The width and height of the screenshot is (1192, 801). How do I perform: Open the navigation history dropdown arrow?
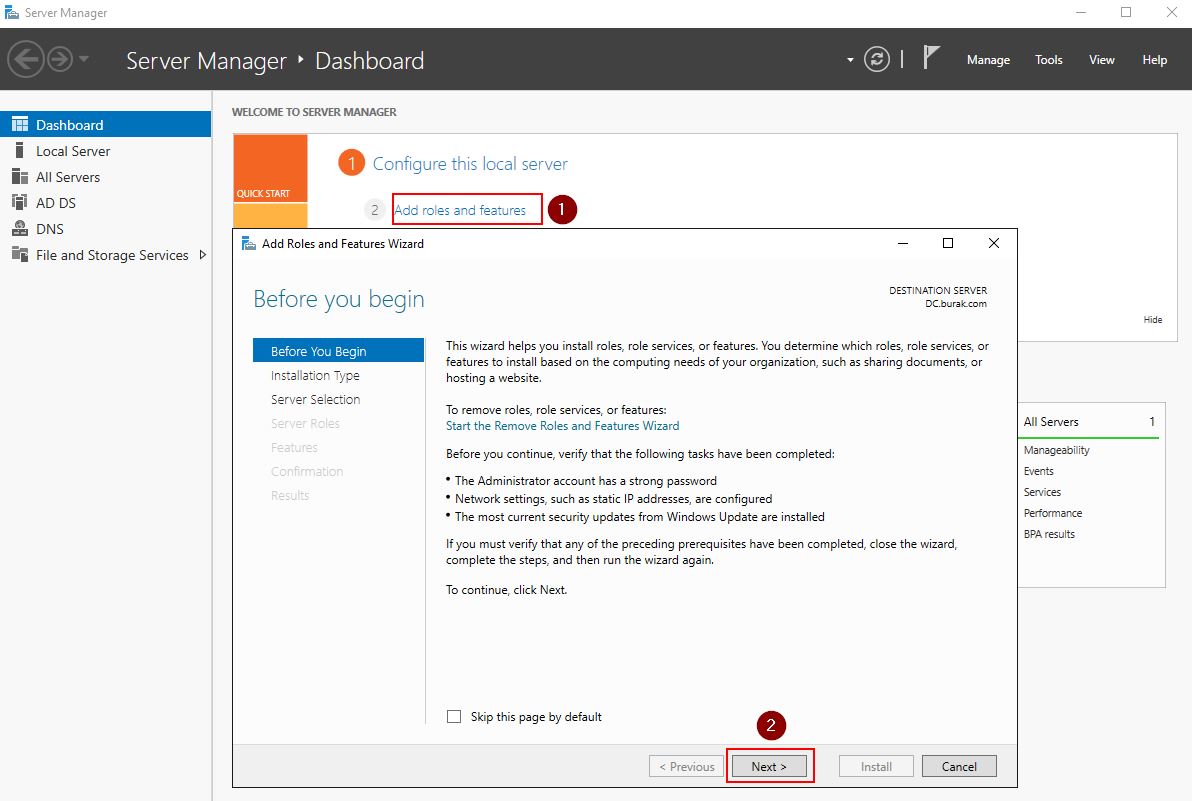click(84, 59)
